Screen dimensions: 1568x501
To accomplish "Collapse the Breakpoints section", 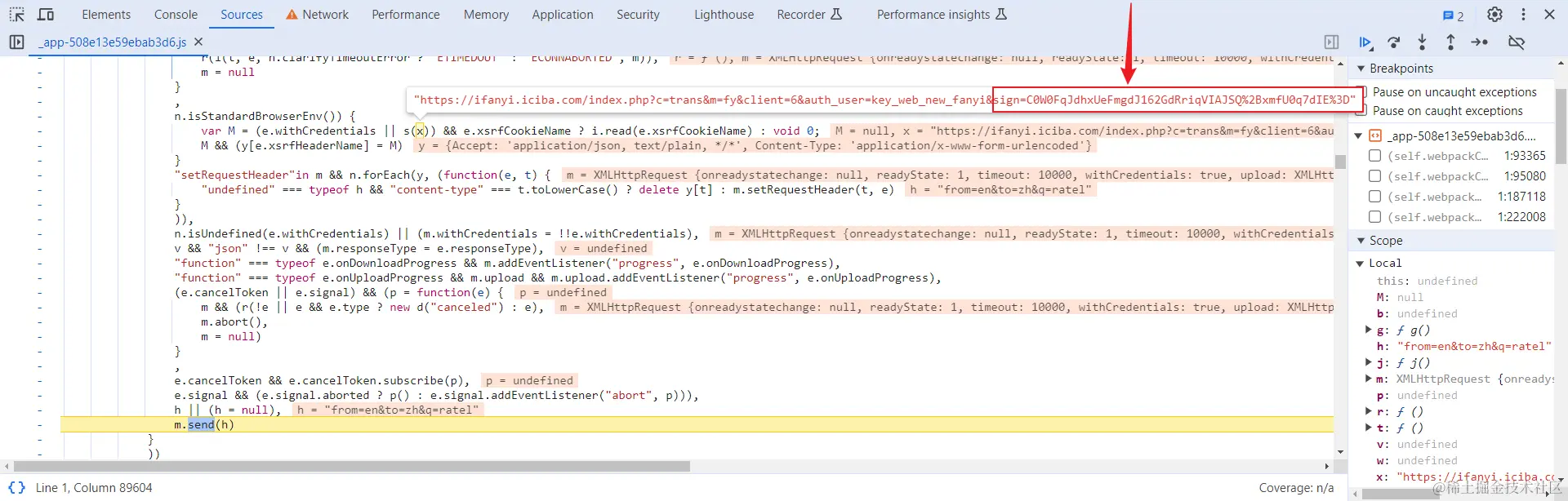I will 1361,69.
